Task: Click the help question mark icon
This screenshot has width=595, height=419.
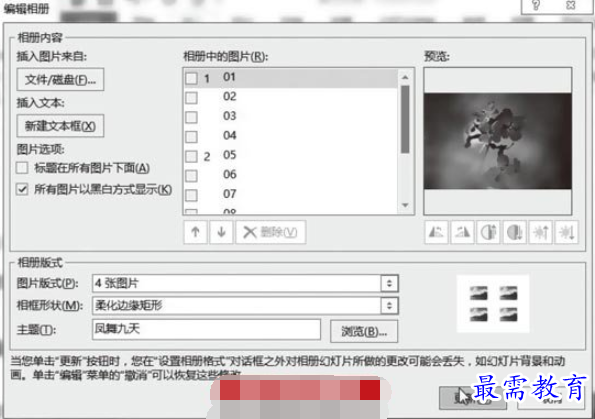Action: point(536,5)
